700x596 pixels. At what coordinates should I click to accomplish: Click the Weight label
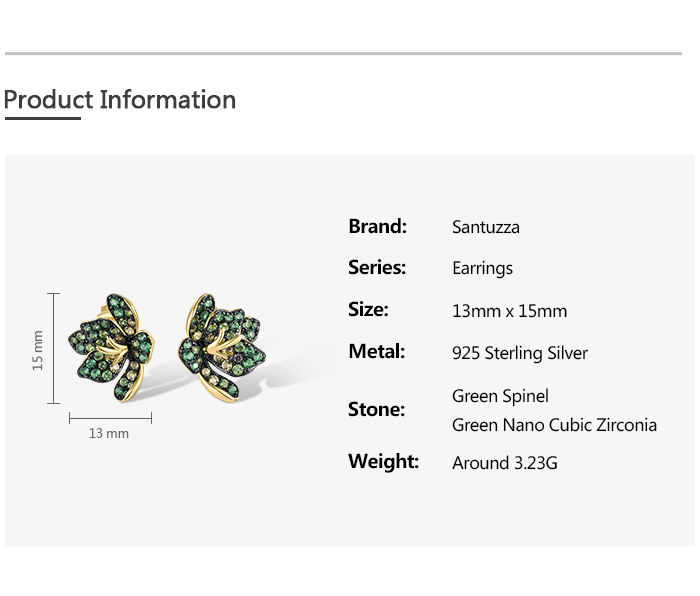pos(383,461)
